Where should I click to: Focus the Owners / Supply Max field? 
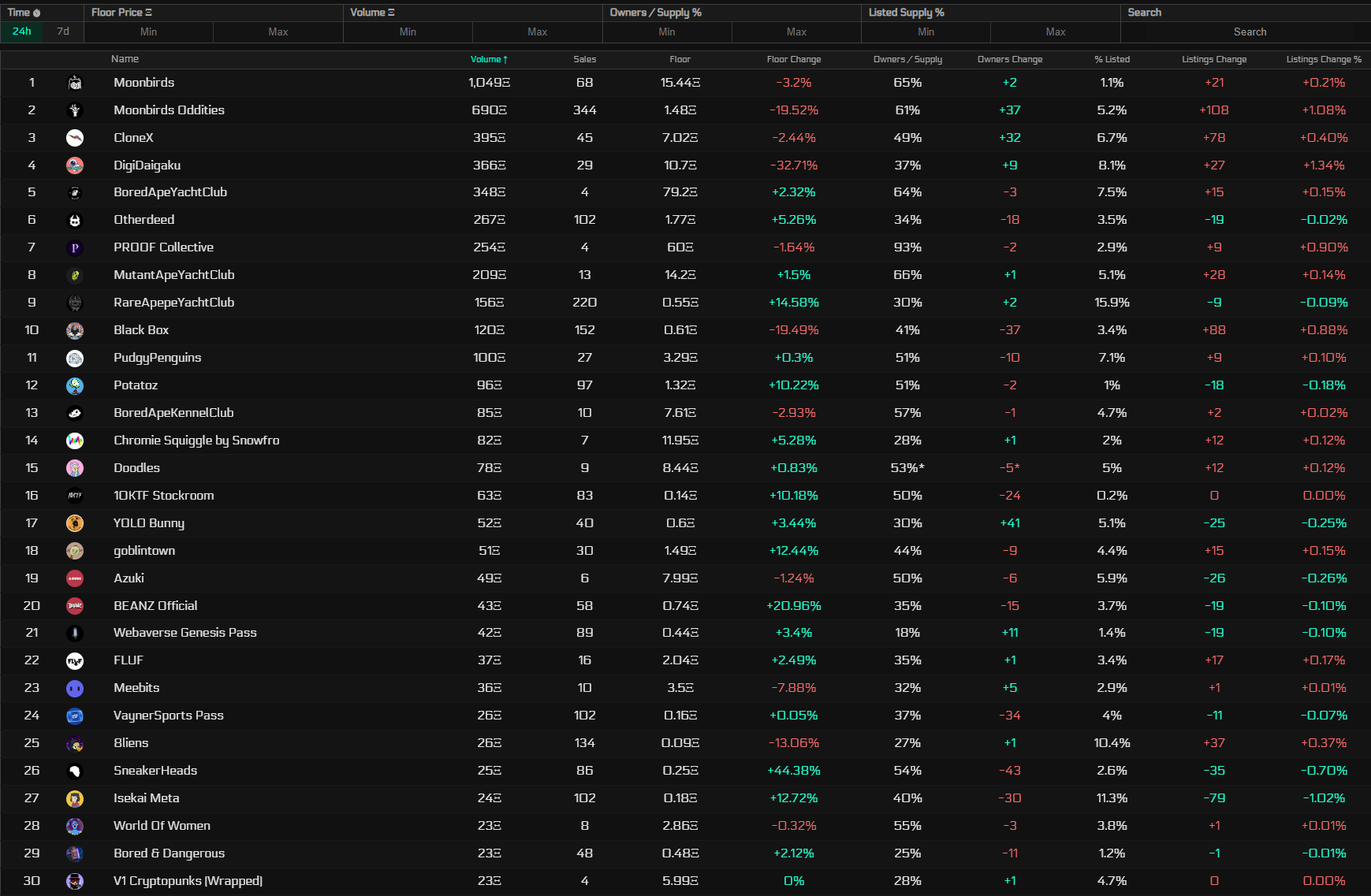click(796, 32)
